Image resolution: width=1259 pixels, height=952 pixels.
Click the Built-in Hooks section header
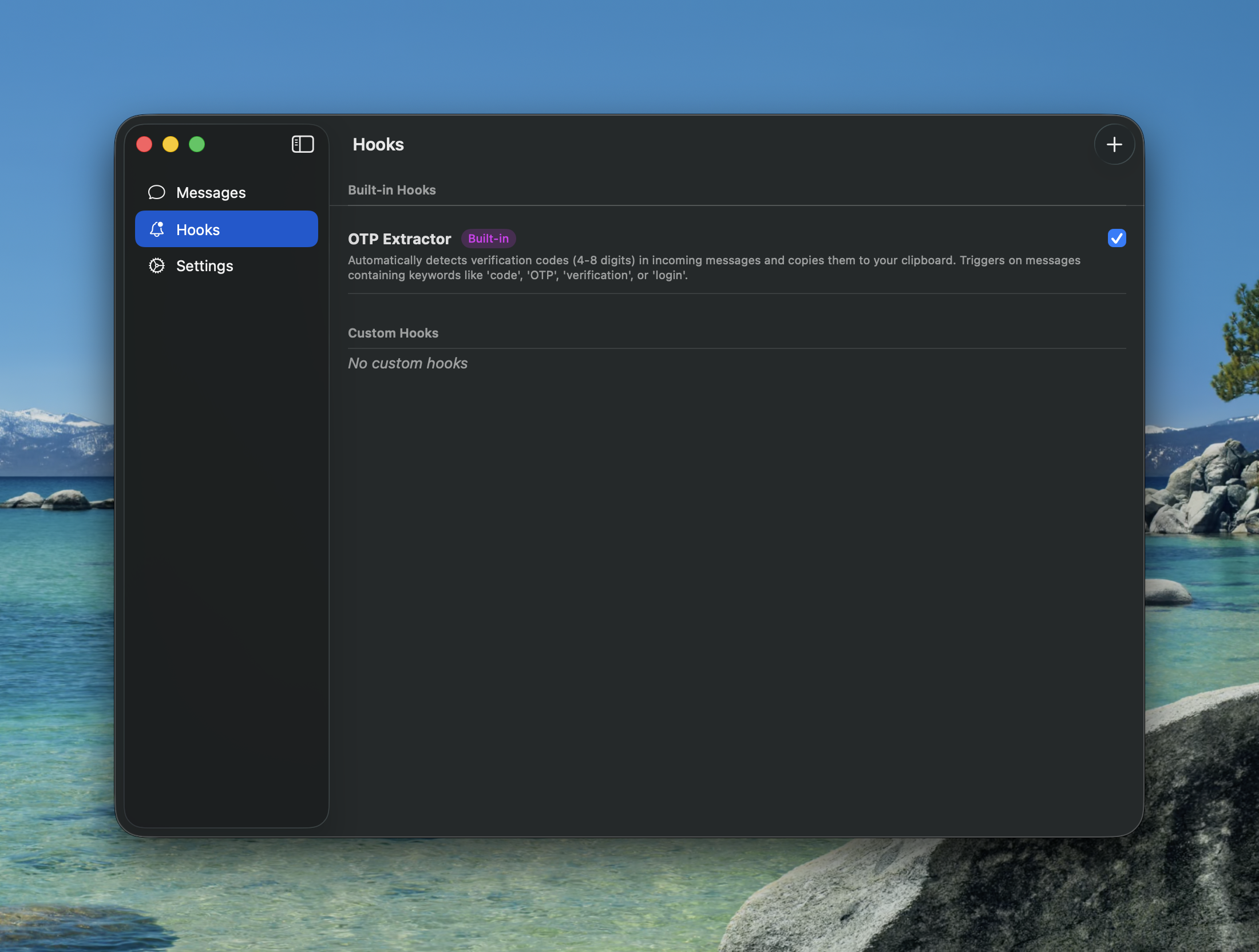[392, 189]
